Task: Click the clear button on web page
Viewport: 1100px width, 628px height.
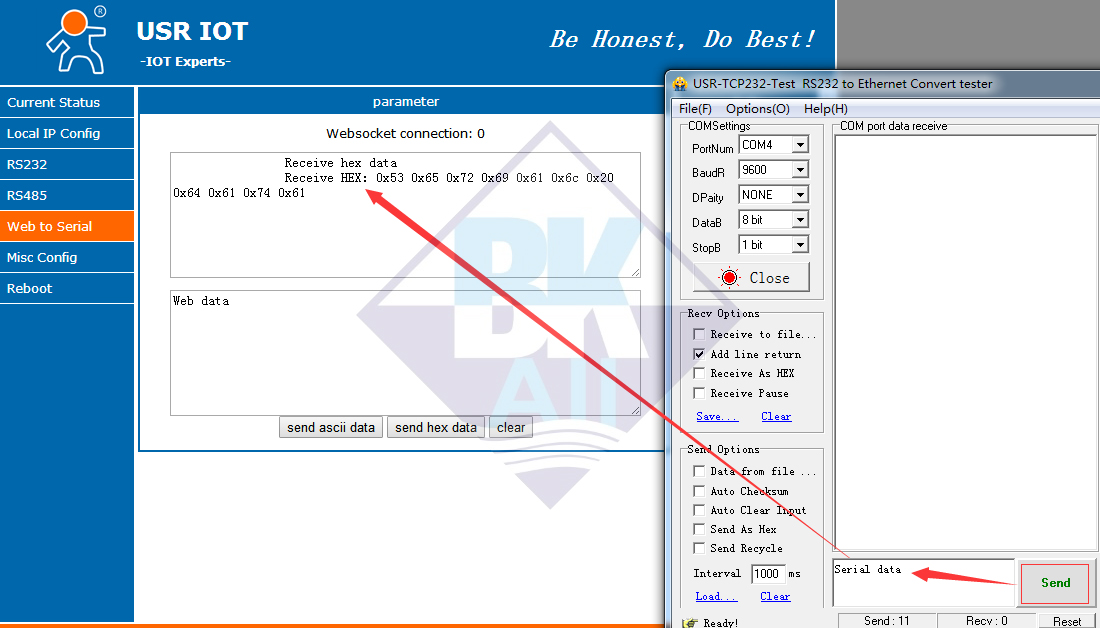Action: (x=511, y=427)
